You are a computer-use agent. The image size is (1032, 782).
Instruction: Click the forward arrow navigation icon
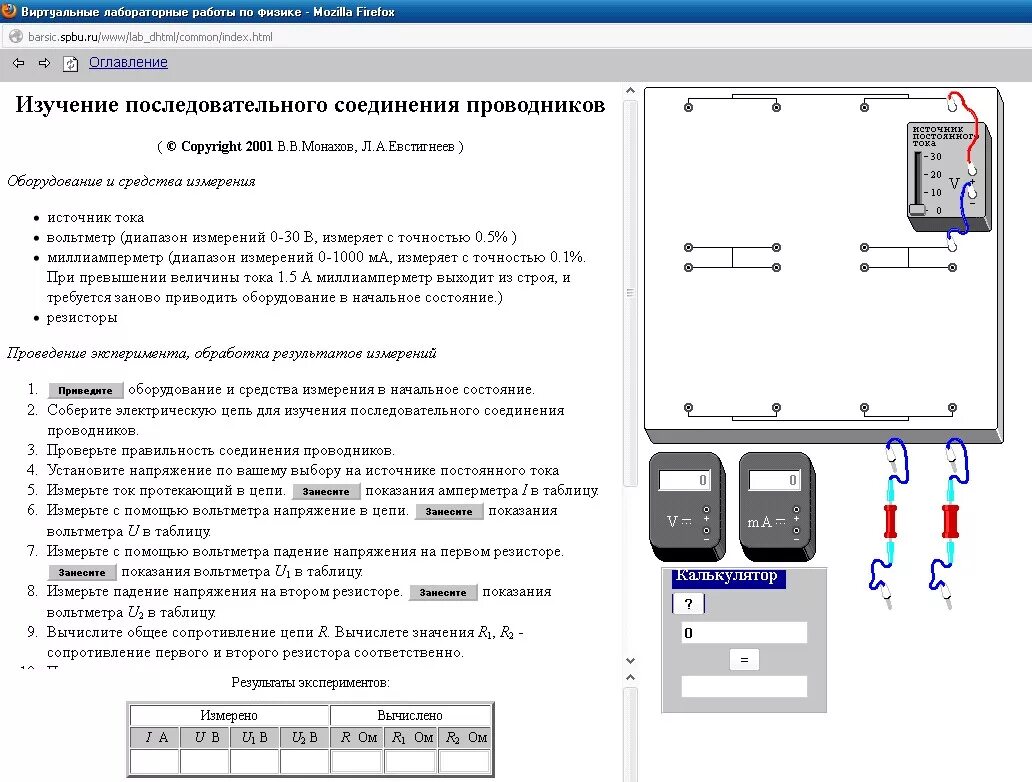point(44,63)
